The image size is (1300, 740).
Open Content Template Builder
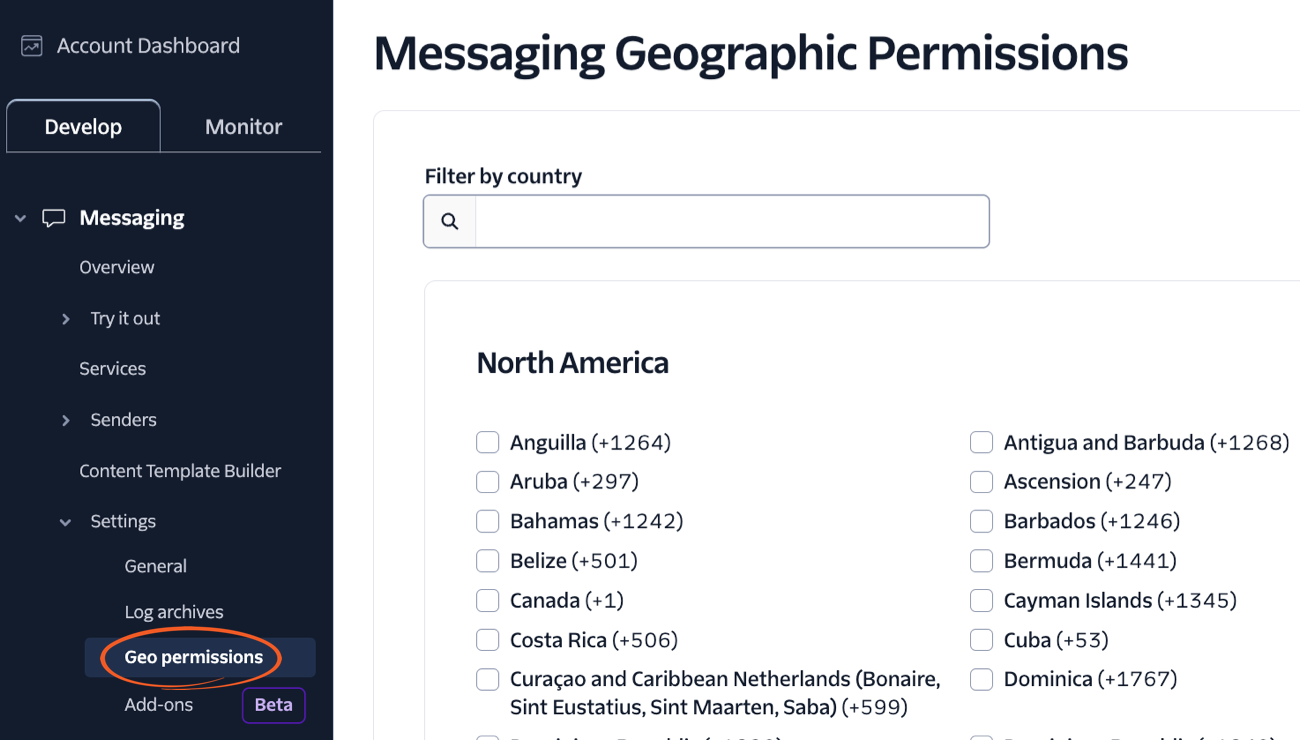pos(180,471)
